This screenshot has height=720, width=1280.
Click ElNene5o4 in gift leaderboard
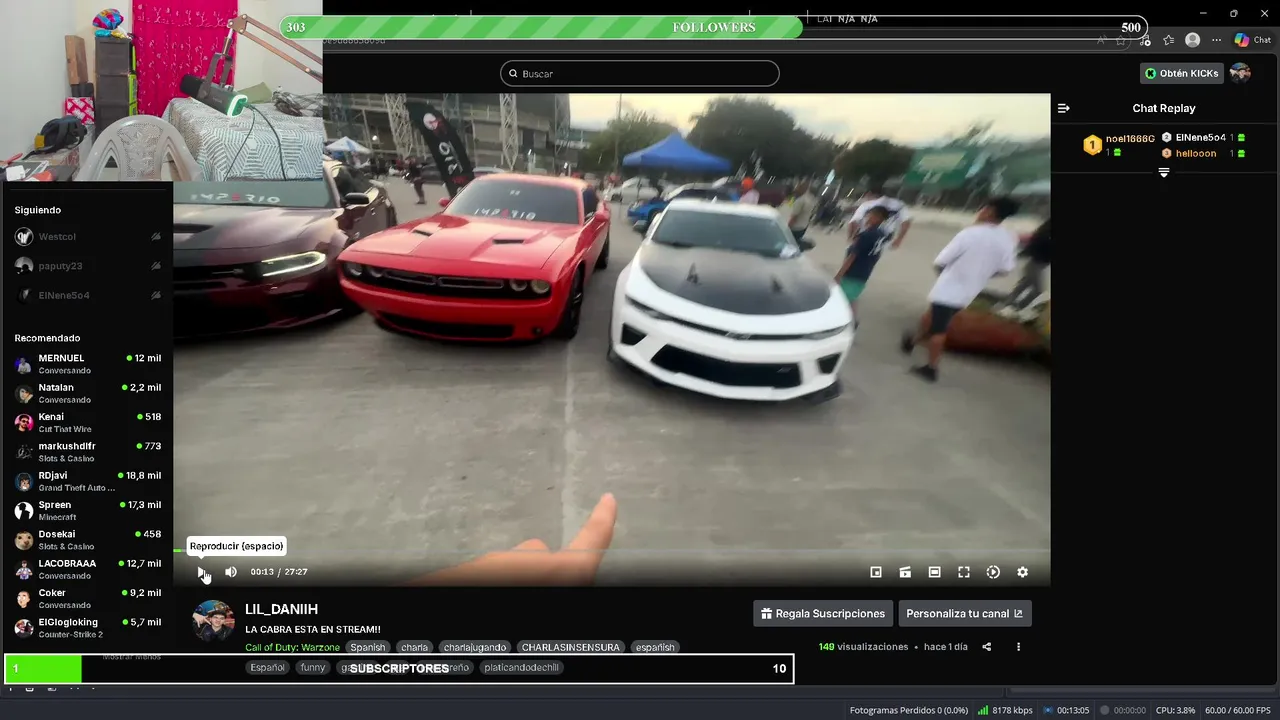pyautogui.click(x=1200, y=137)
